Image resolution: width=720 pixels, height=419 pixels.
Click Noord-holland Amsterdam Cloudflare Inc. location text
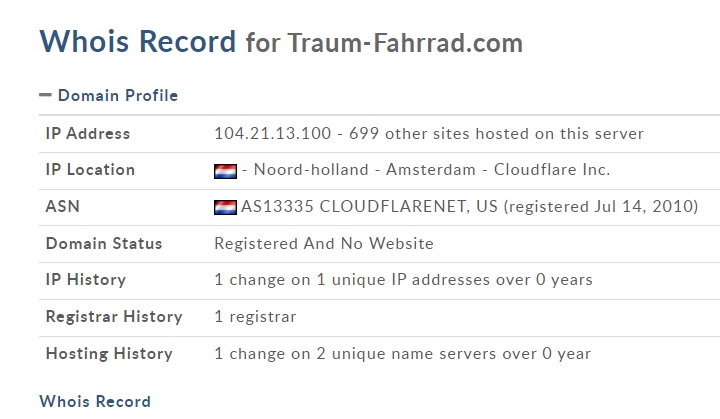(x=432, y=170)
